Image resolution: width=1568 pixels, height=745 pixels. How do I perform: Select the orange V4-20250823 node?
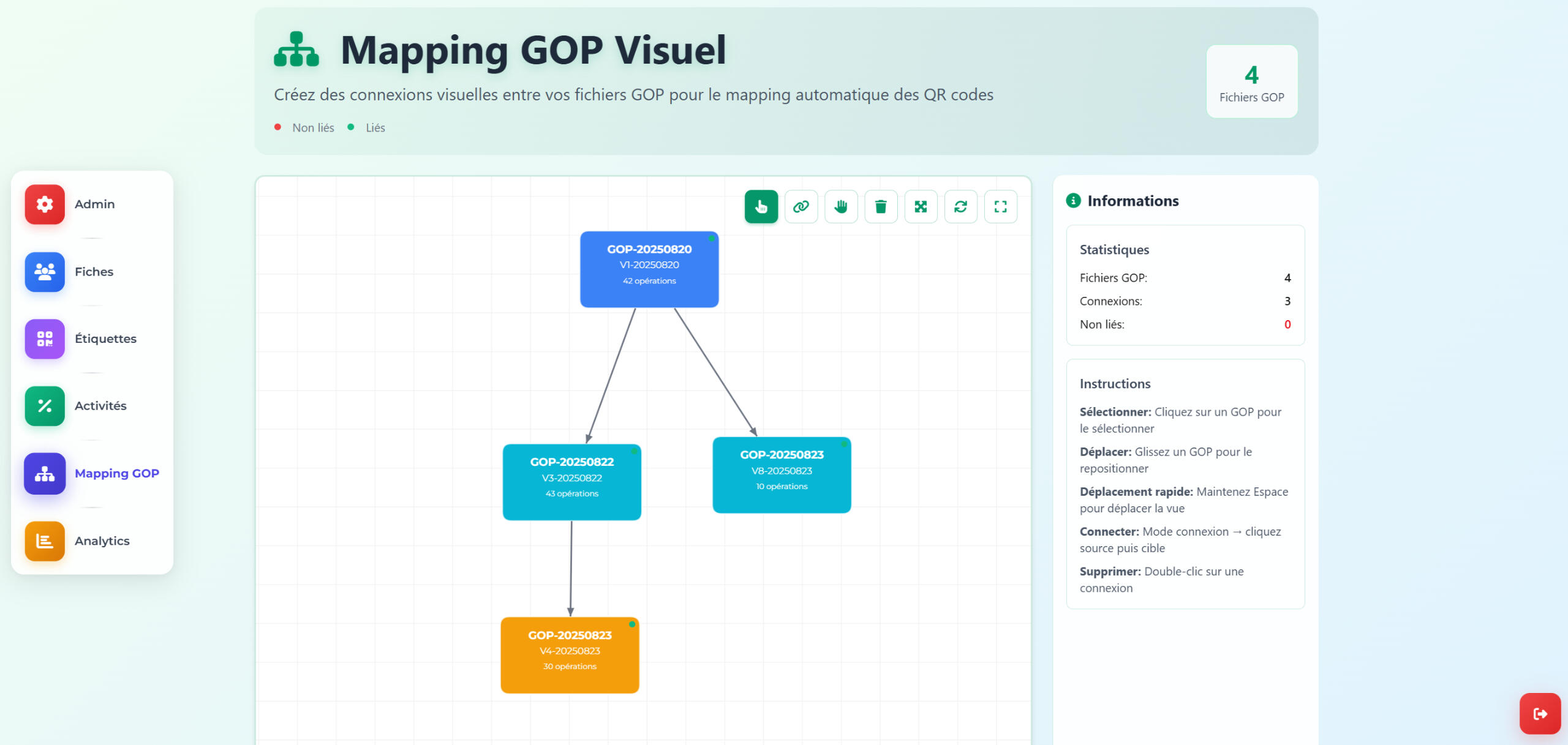[x=569, y=655]
